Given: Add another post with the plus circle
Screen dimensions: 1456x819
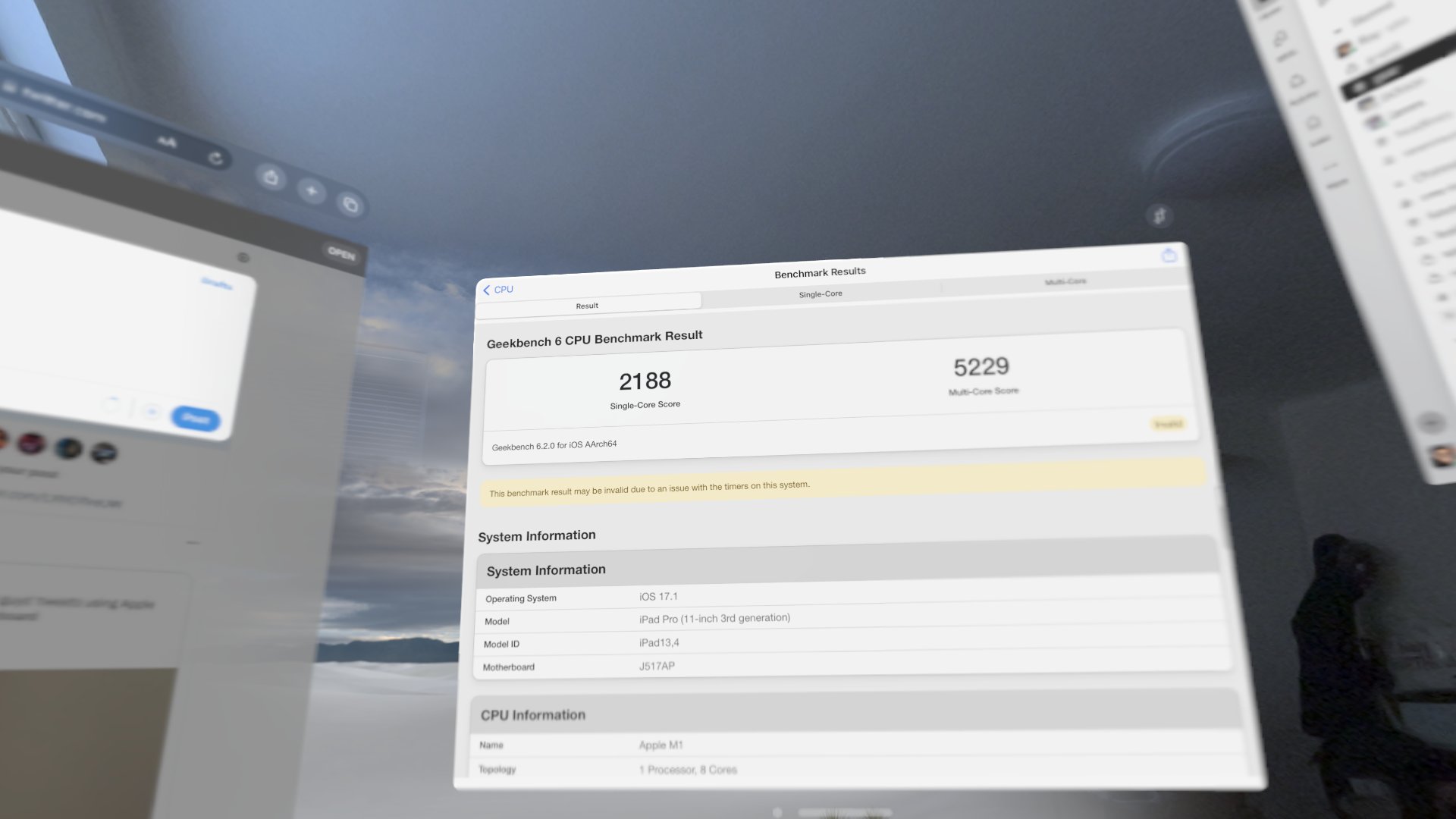Looking at the screenshot, I should coord(151,412).
